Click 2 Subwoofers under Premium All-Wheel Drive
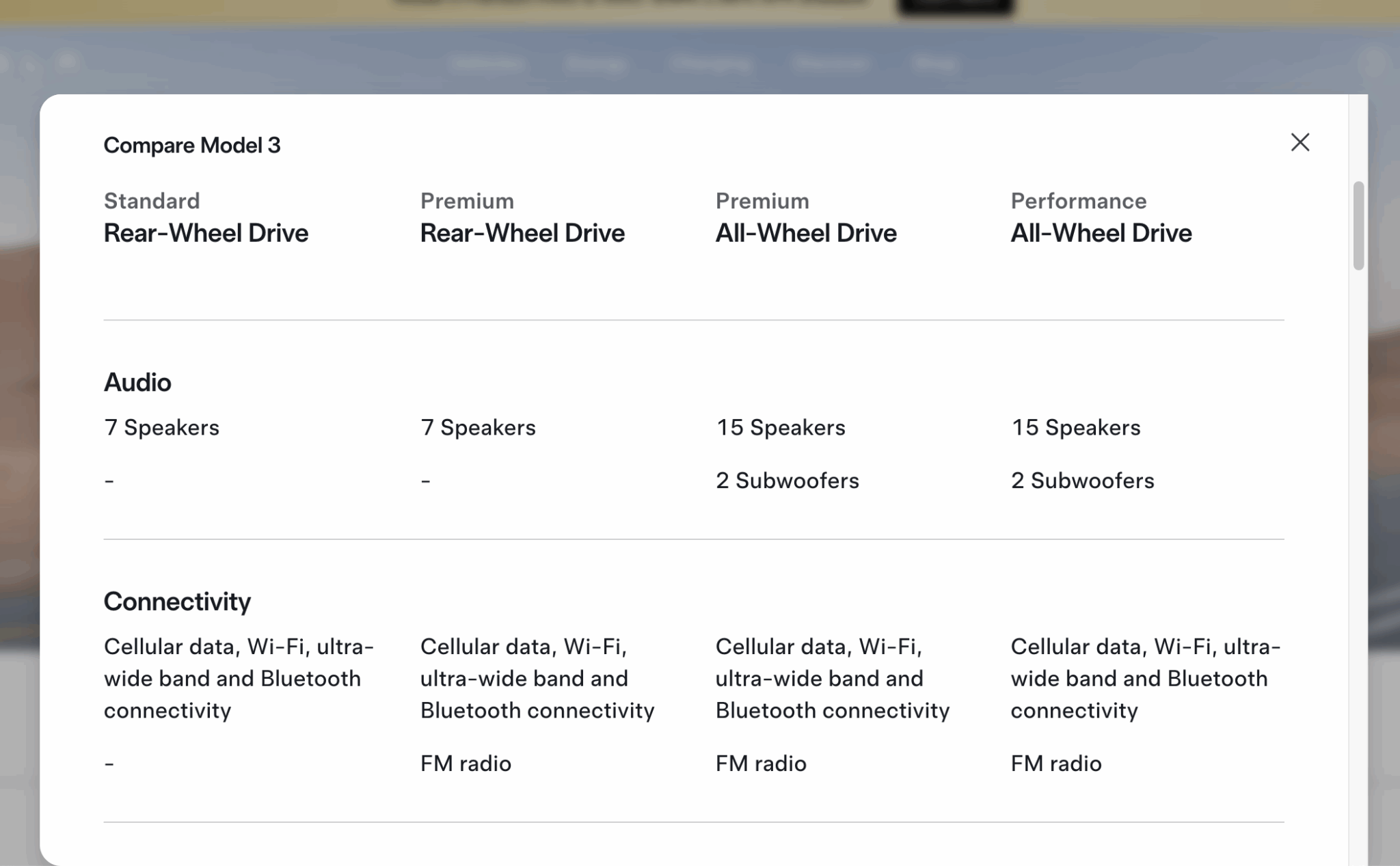 (x=787, y=481)
